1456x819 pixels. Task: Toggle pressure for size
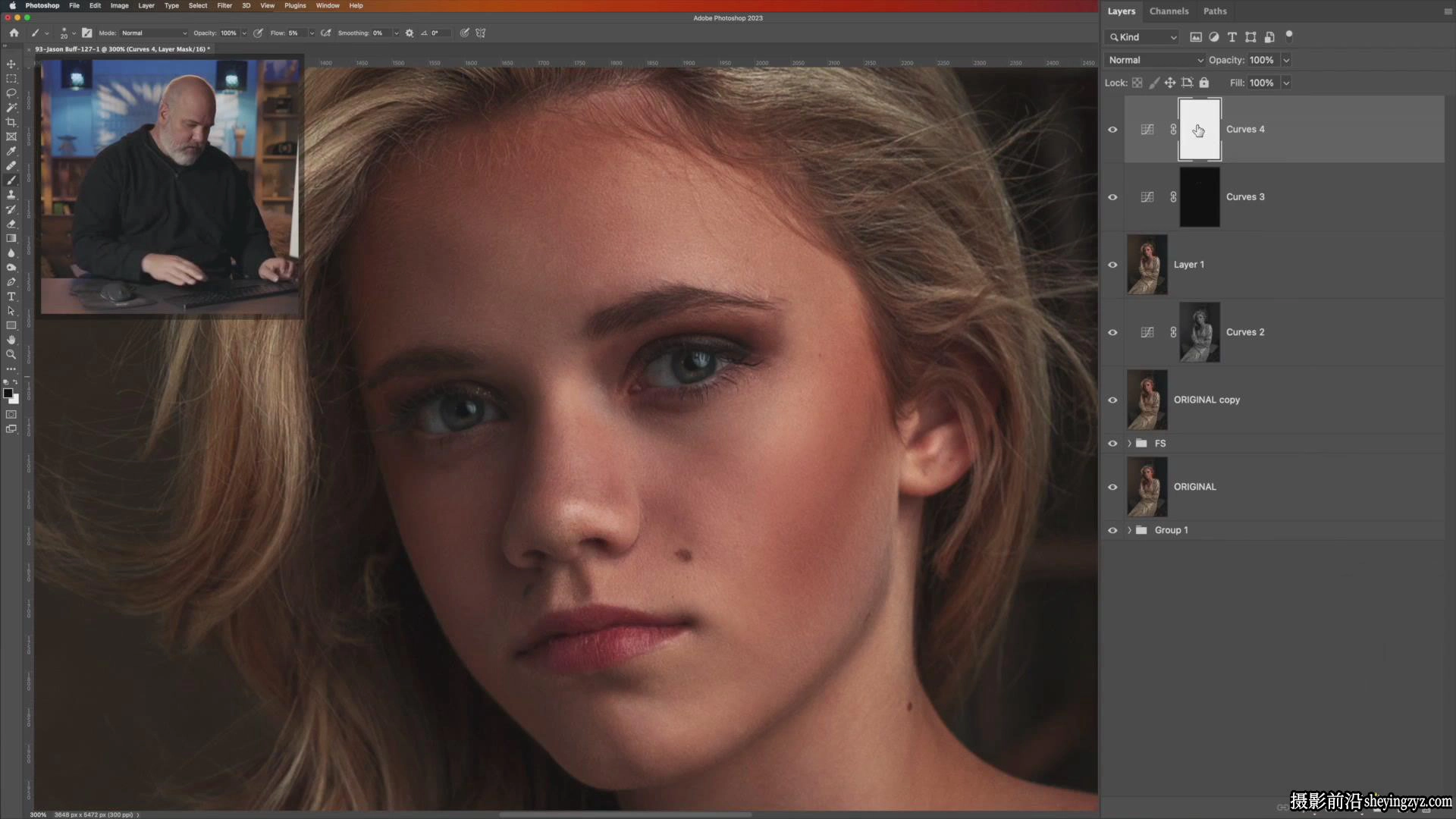[464, 33]
